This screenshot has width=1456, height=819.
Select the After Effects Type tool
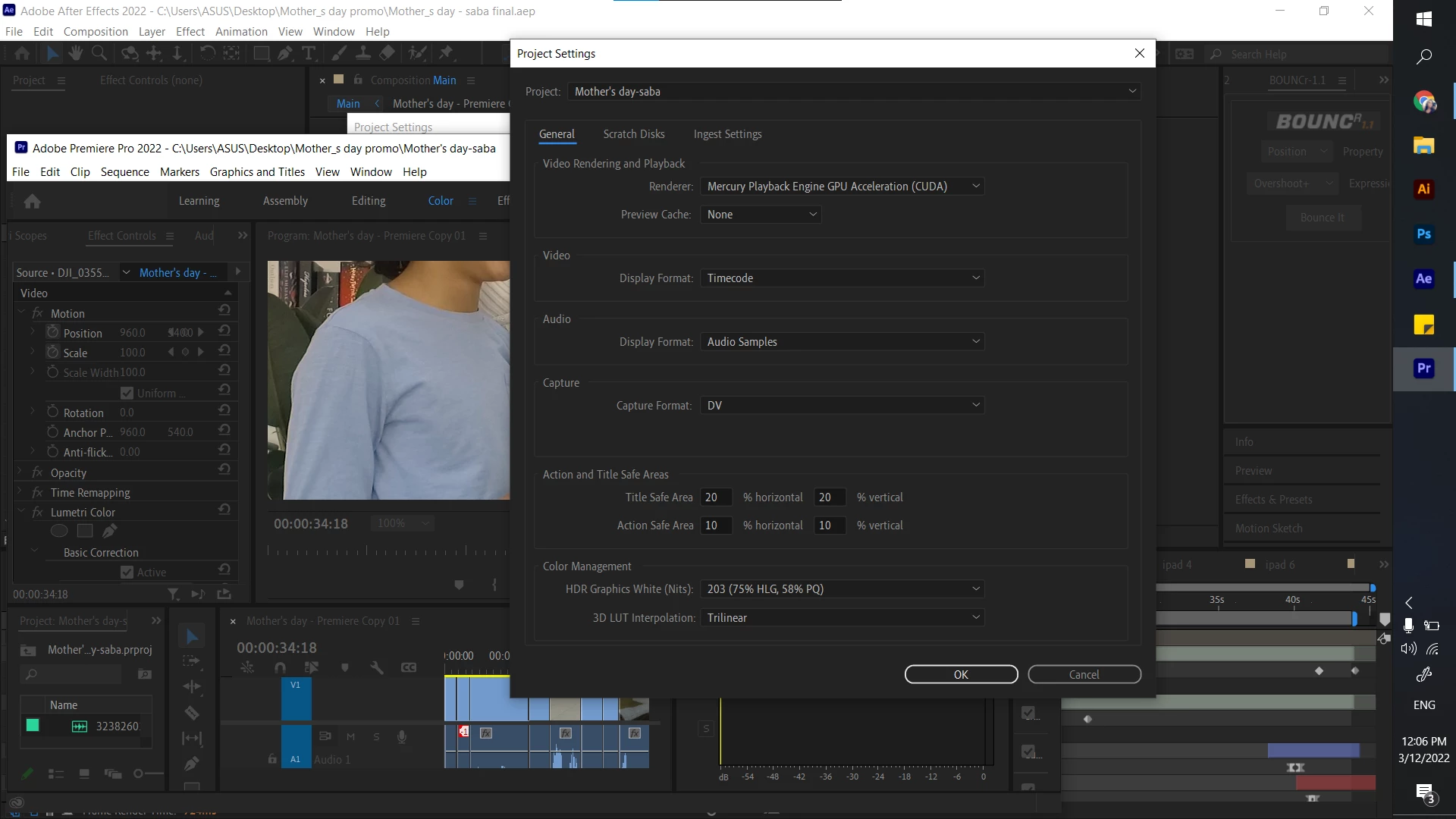[x=309, y=53]
